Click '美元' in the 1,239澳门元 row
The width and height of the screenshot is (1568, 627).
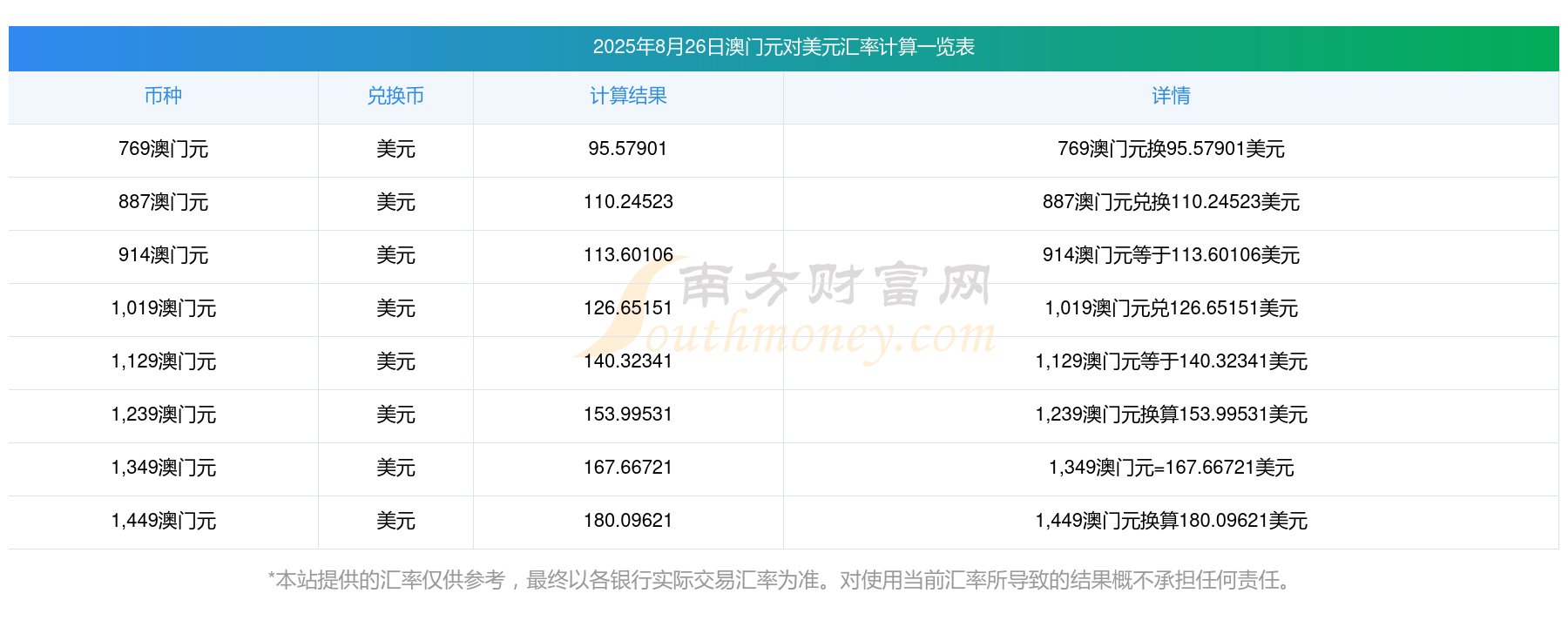tap(395, 415)
